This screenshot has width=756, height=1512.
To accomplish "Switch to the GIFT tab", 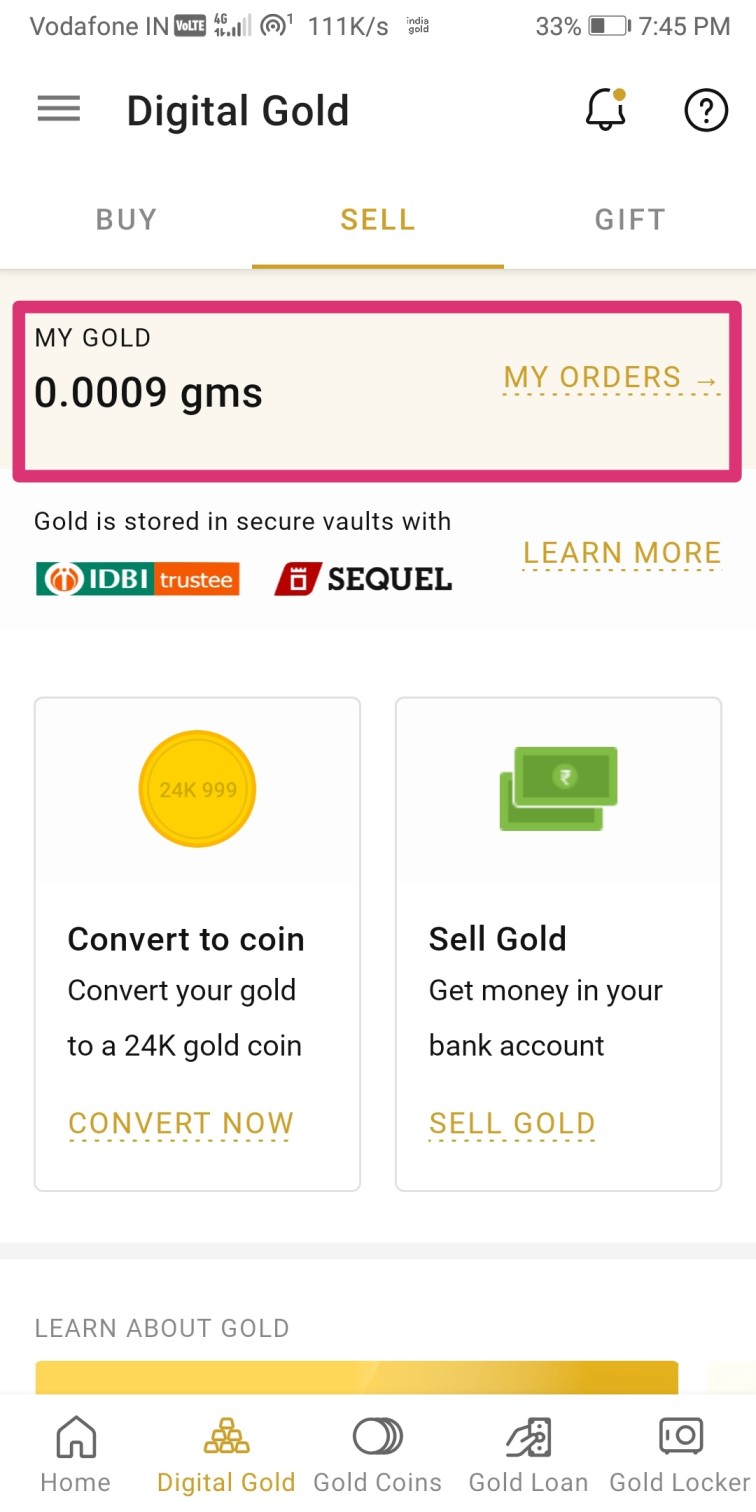I will point(630,220).
